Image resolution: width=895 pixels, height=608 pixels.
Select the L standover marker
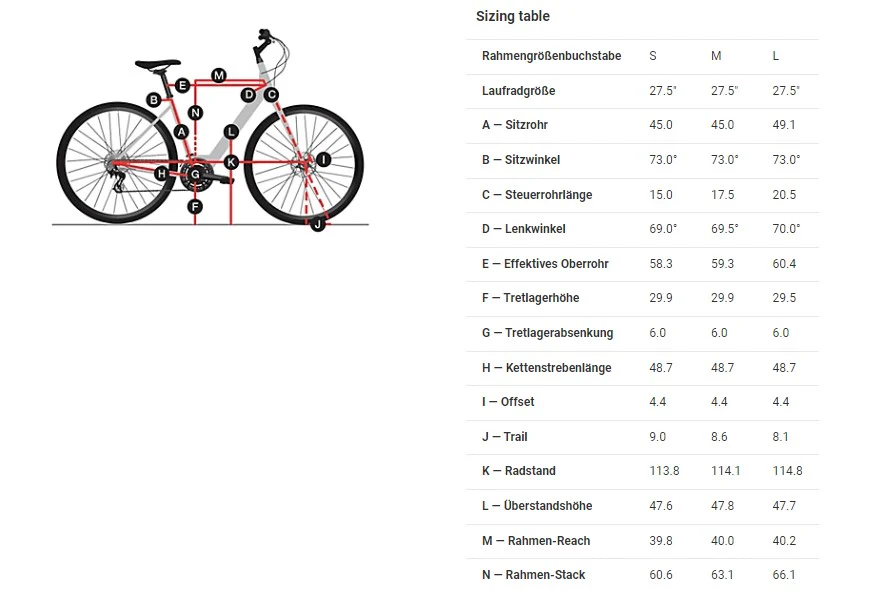tap(231, 132)
